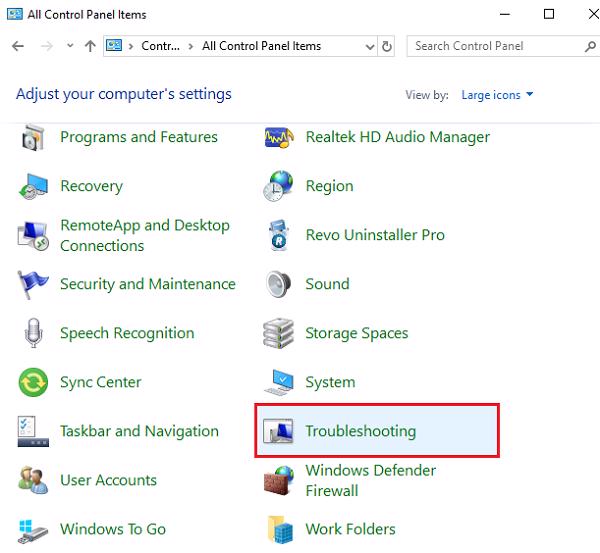Open the Sync Center green icon
Screen dimensions: 600x553
tap(33, 382)
